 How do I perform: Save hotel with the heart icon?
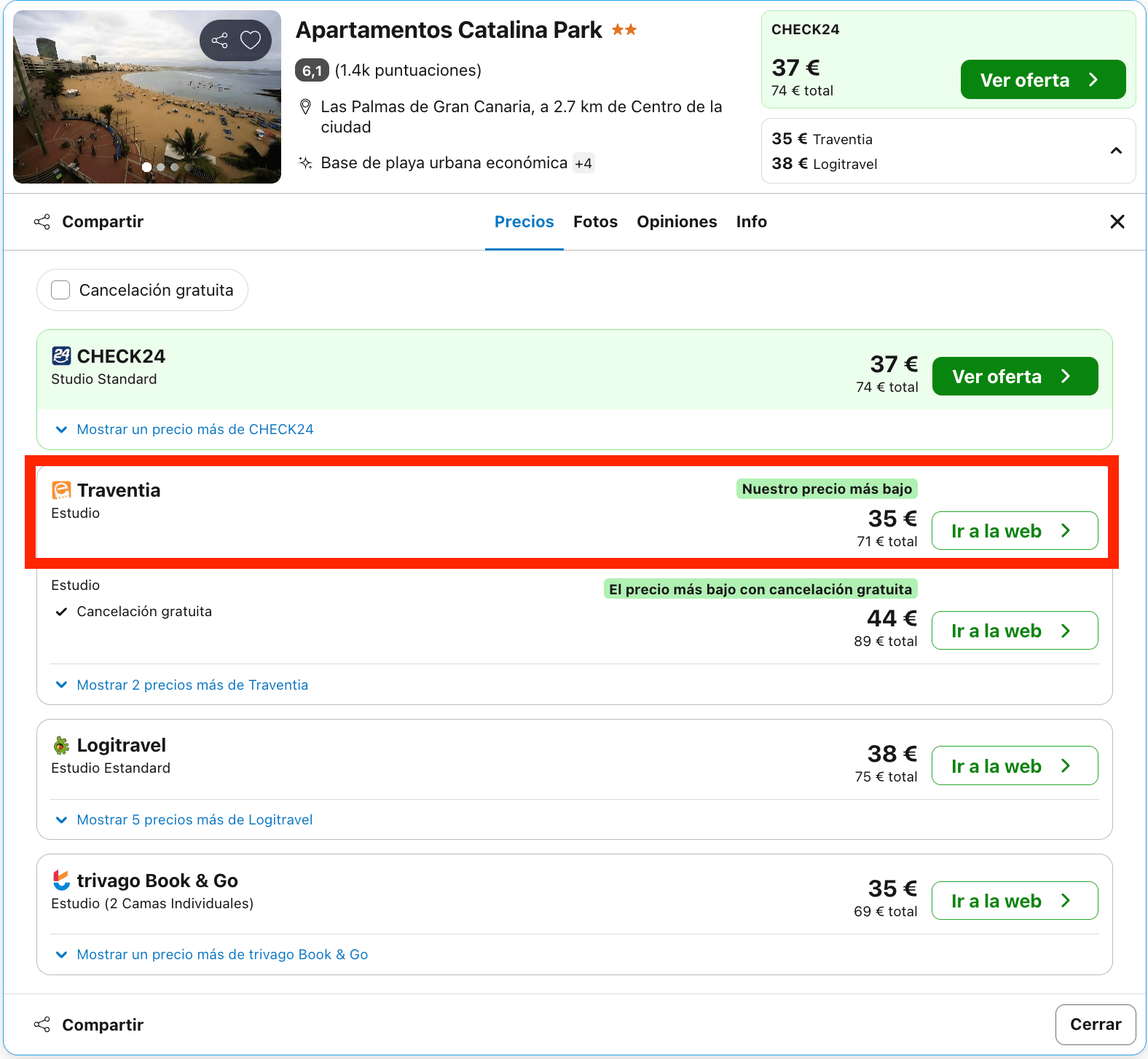pos(251,40)
